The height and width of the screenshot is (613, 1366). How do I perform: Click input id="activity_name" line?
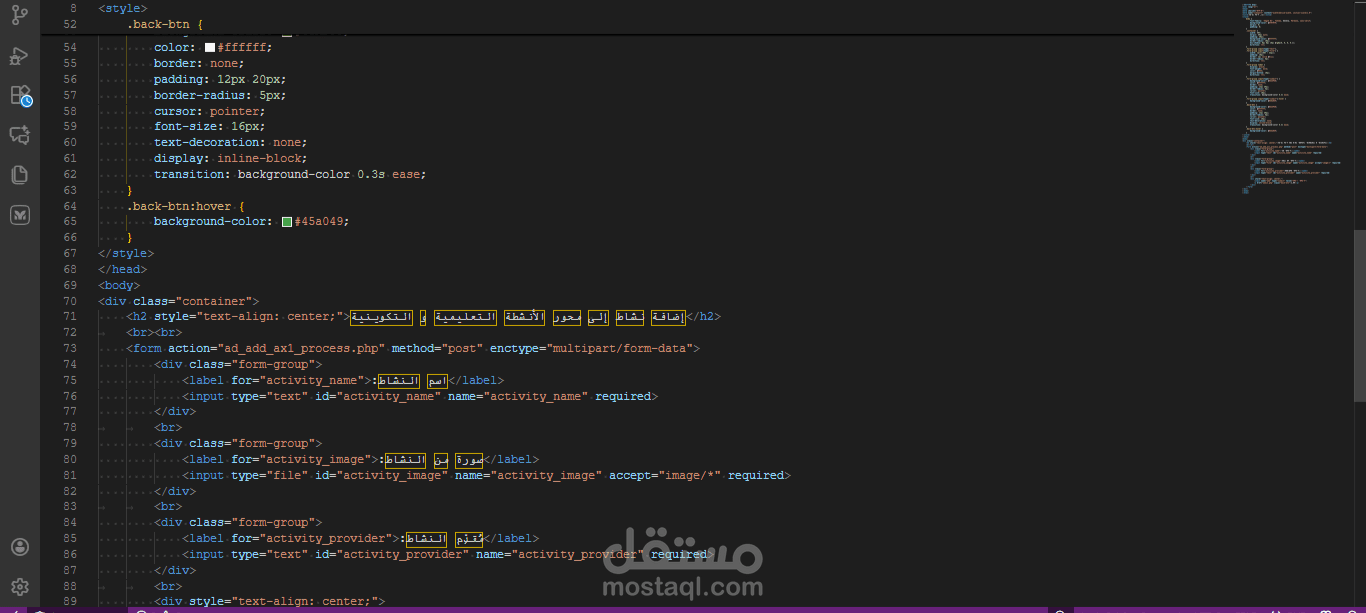420,397
